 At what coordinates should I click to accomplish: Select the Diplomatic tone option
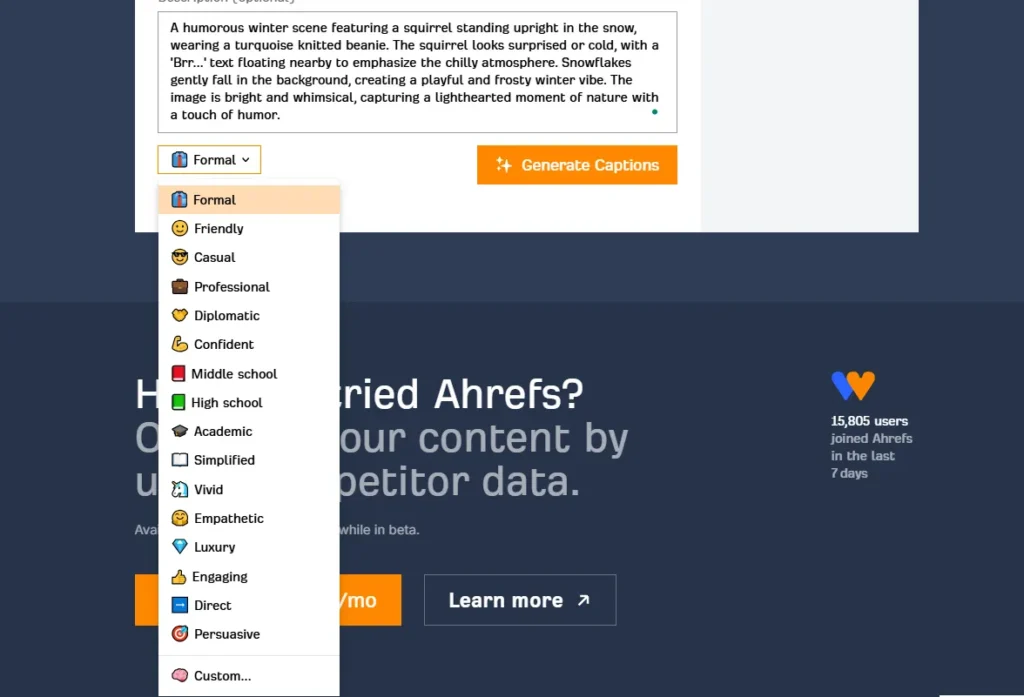click(x=249, y=316)
